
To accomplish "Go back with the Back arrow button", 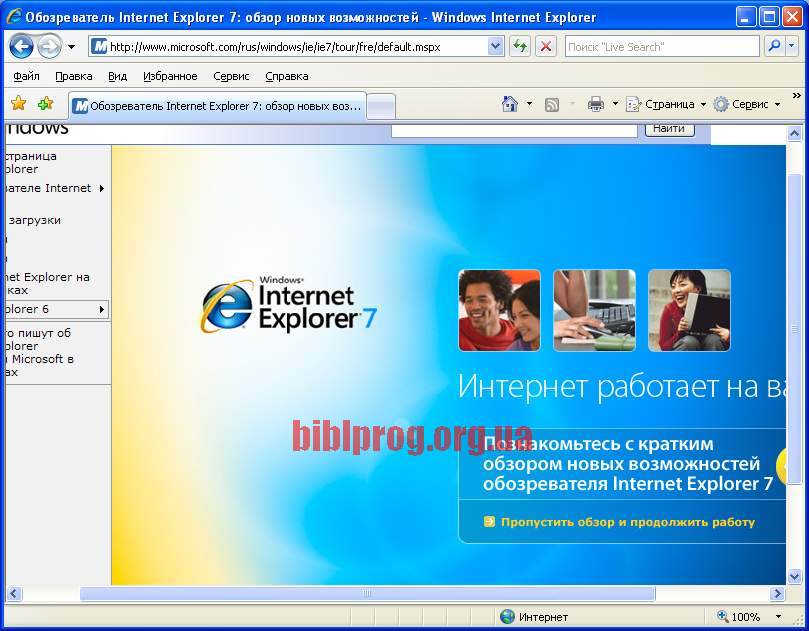I will click(x=22, y=47).
